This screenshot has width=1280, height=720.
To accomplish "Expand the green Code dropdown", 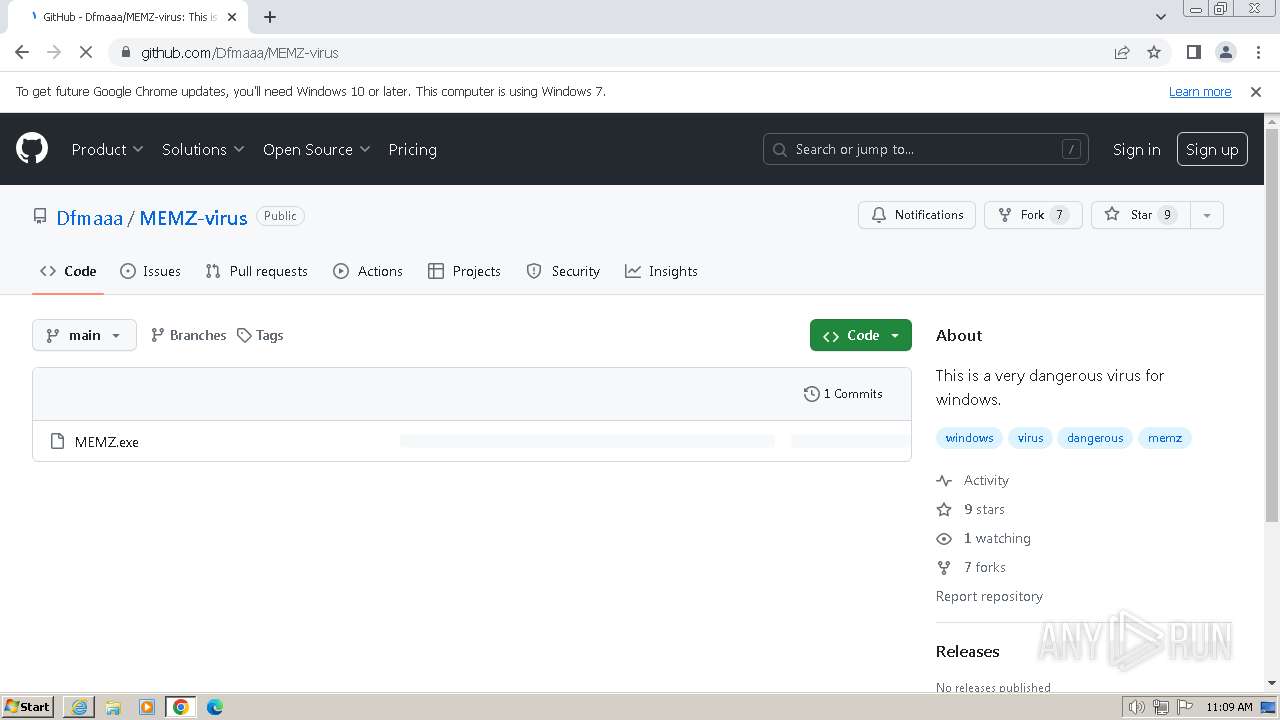I will pyautogui.click(x=861, y=335).
